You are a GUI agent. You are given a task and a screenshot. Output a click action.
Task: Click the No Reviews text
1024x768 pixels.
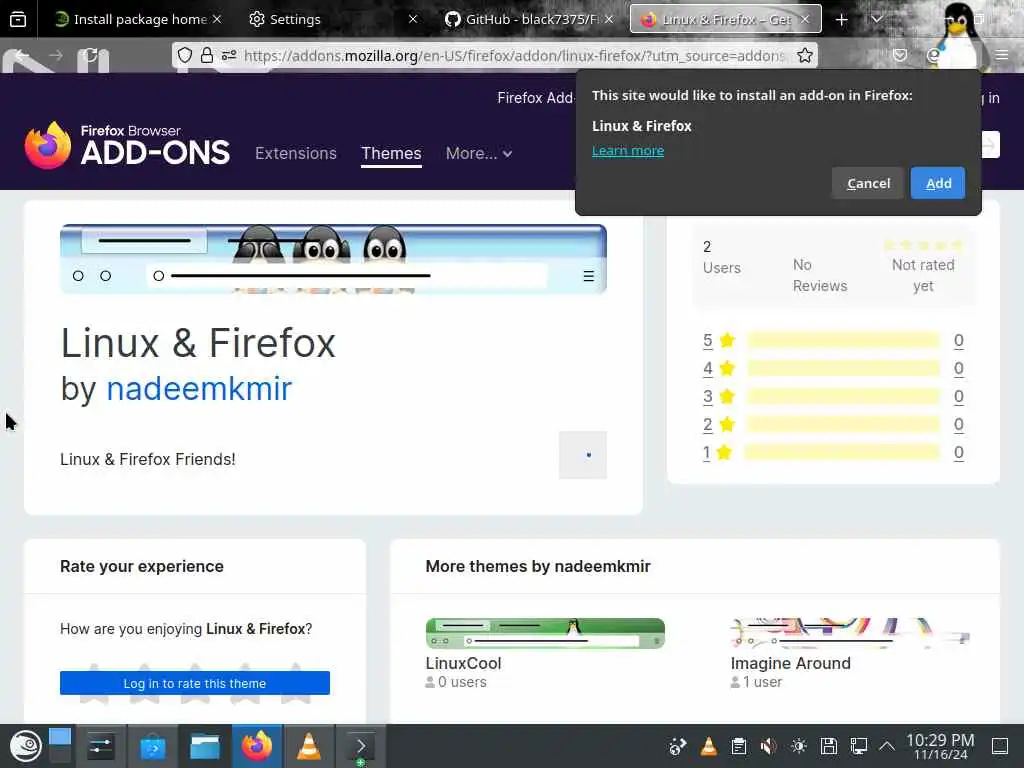pos(820,275)
